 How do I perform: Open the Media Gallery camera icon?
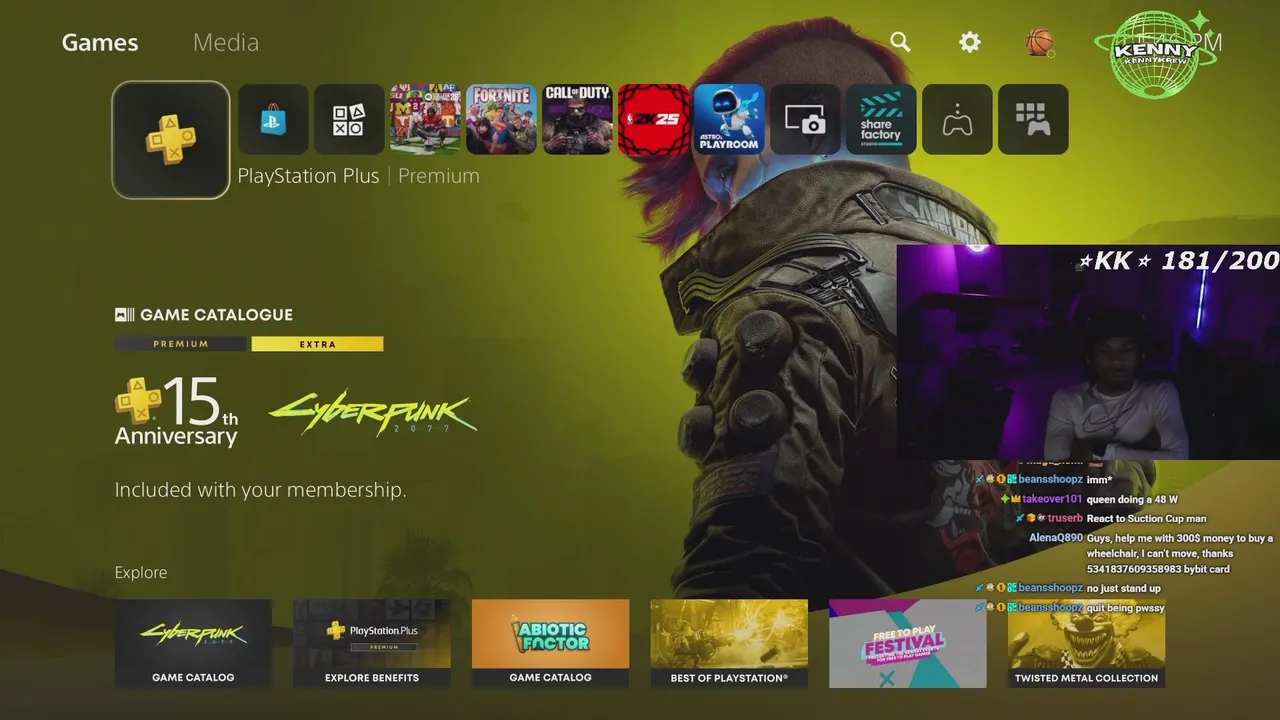[x=805, y=119]
